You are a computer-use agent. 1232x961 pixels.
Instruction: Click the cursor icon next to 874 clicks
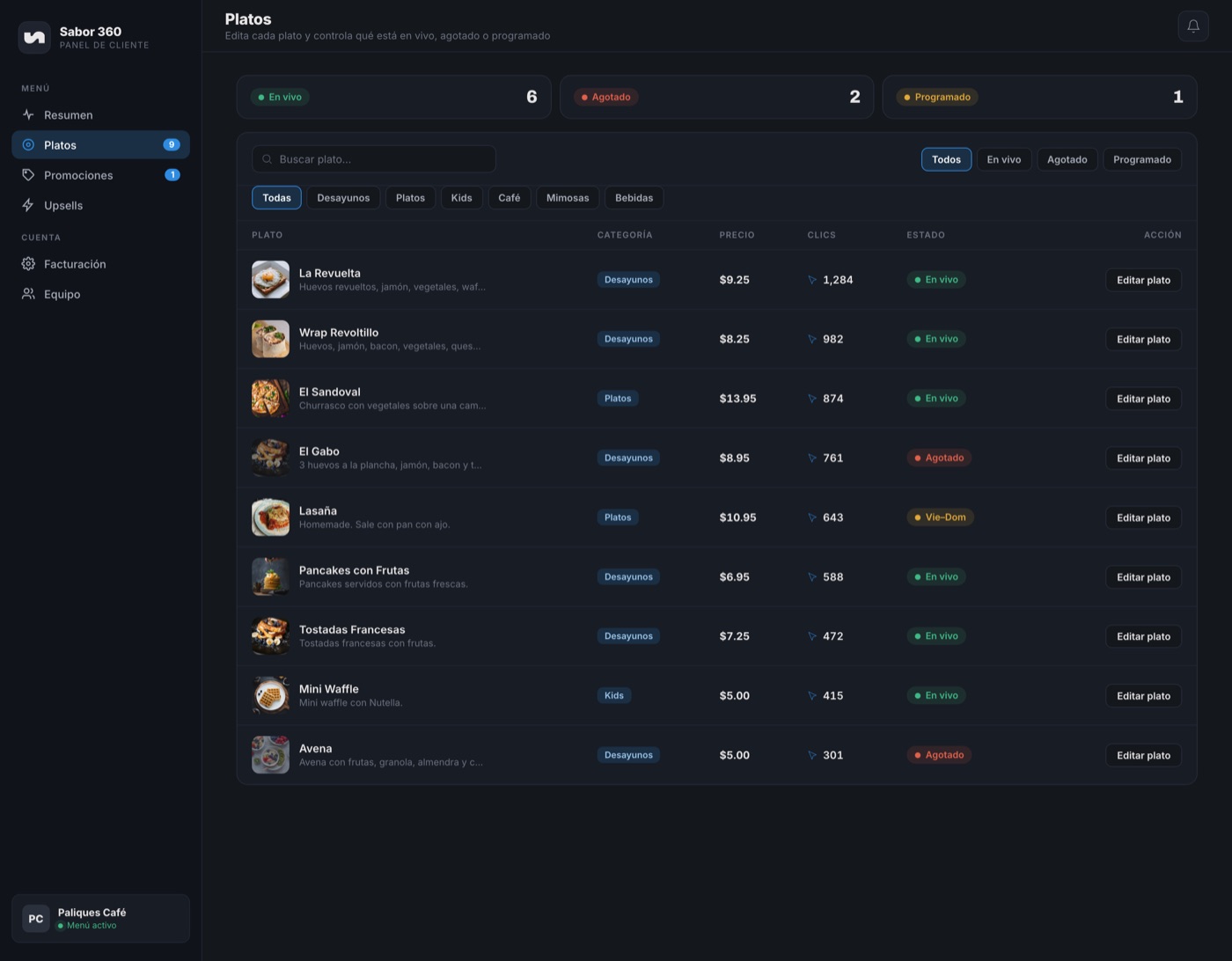pyautogui.click(x=812, y=399)
